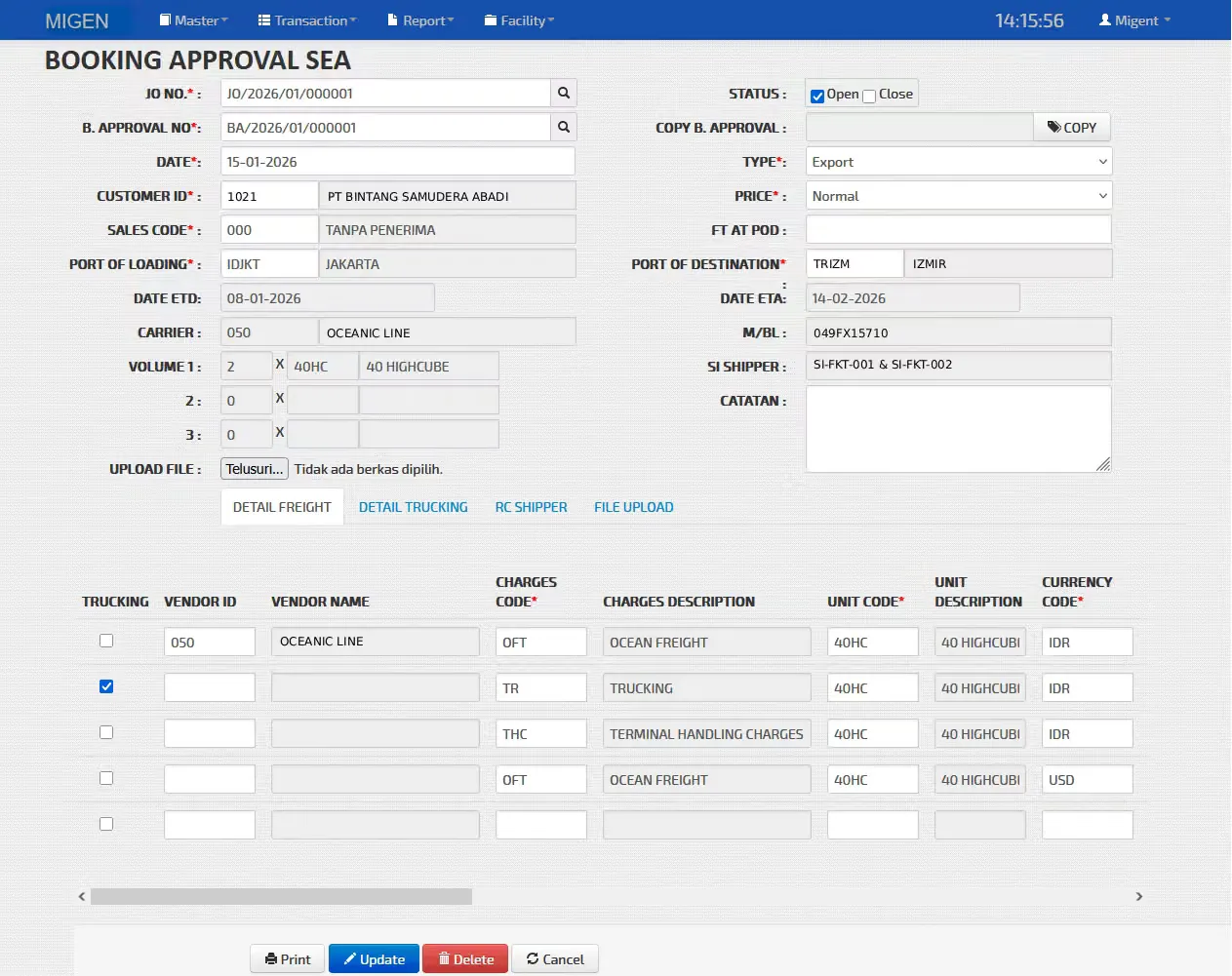The width and height of the screenshot is (1232, 976).
Task: Click the Print button
Action: [x=288, y=959]
